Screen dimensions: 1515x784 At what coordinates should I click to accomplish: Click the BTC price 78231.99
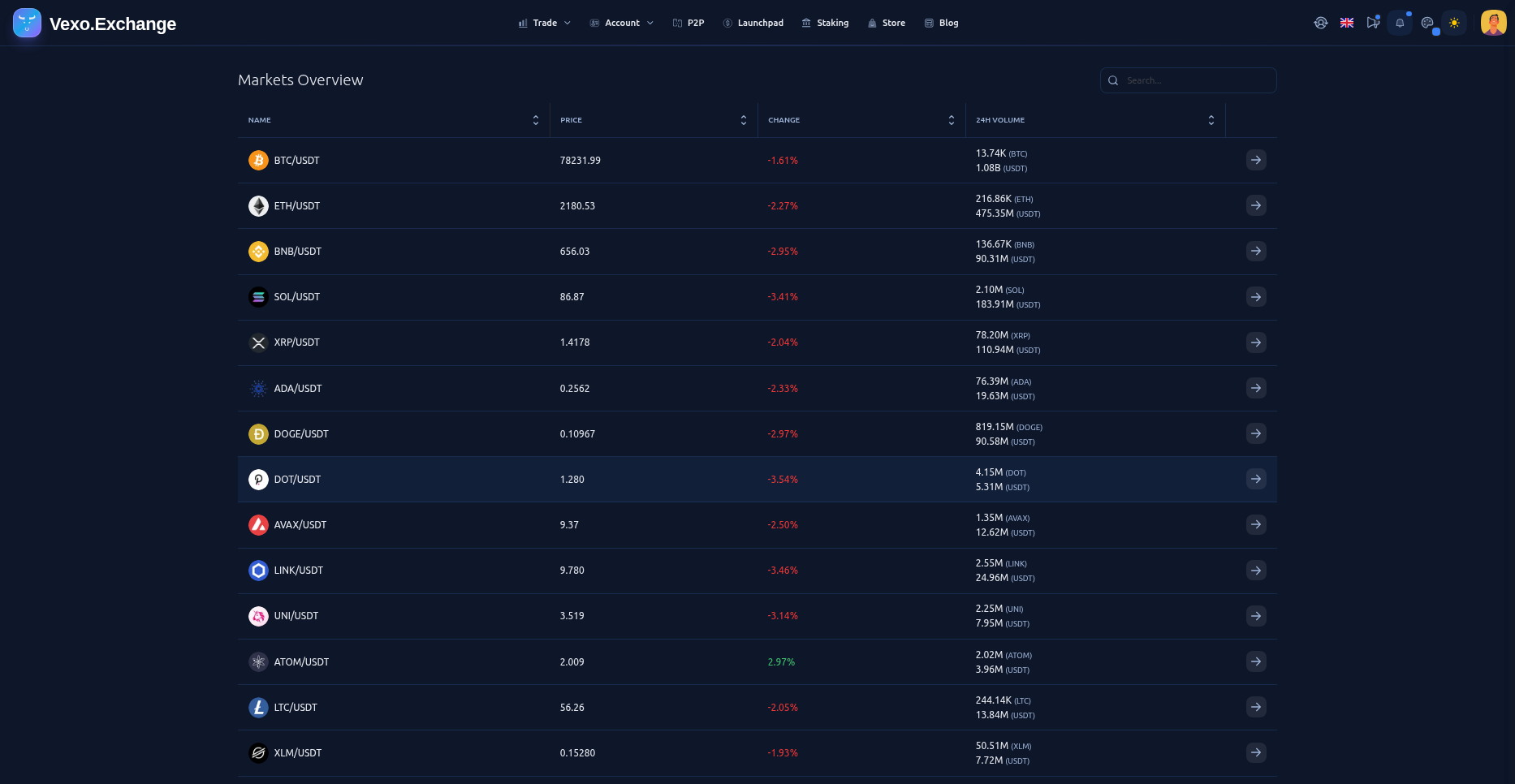coord(580,161)
